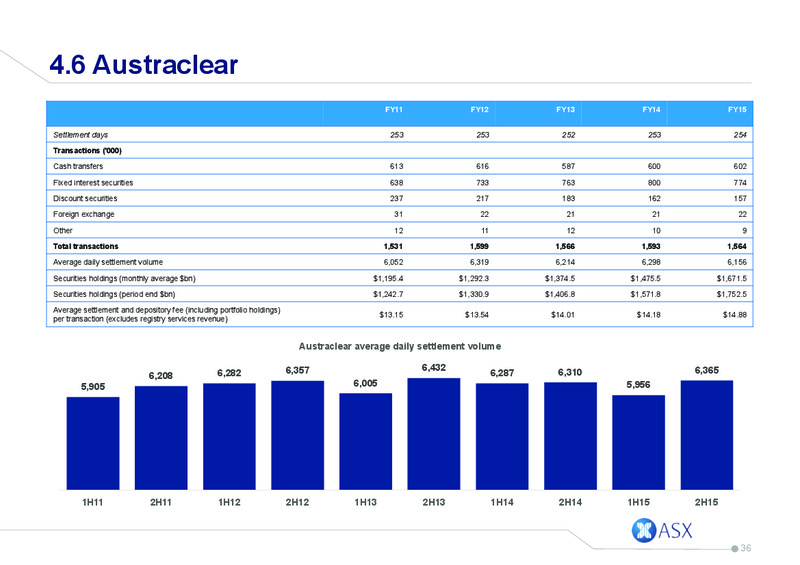Click the 2H14 bar value label 6,310
Viewport: 800px width, 565px height.
point(570,373)
